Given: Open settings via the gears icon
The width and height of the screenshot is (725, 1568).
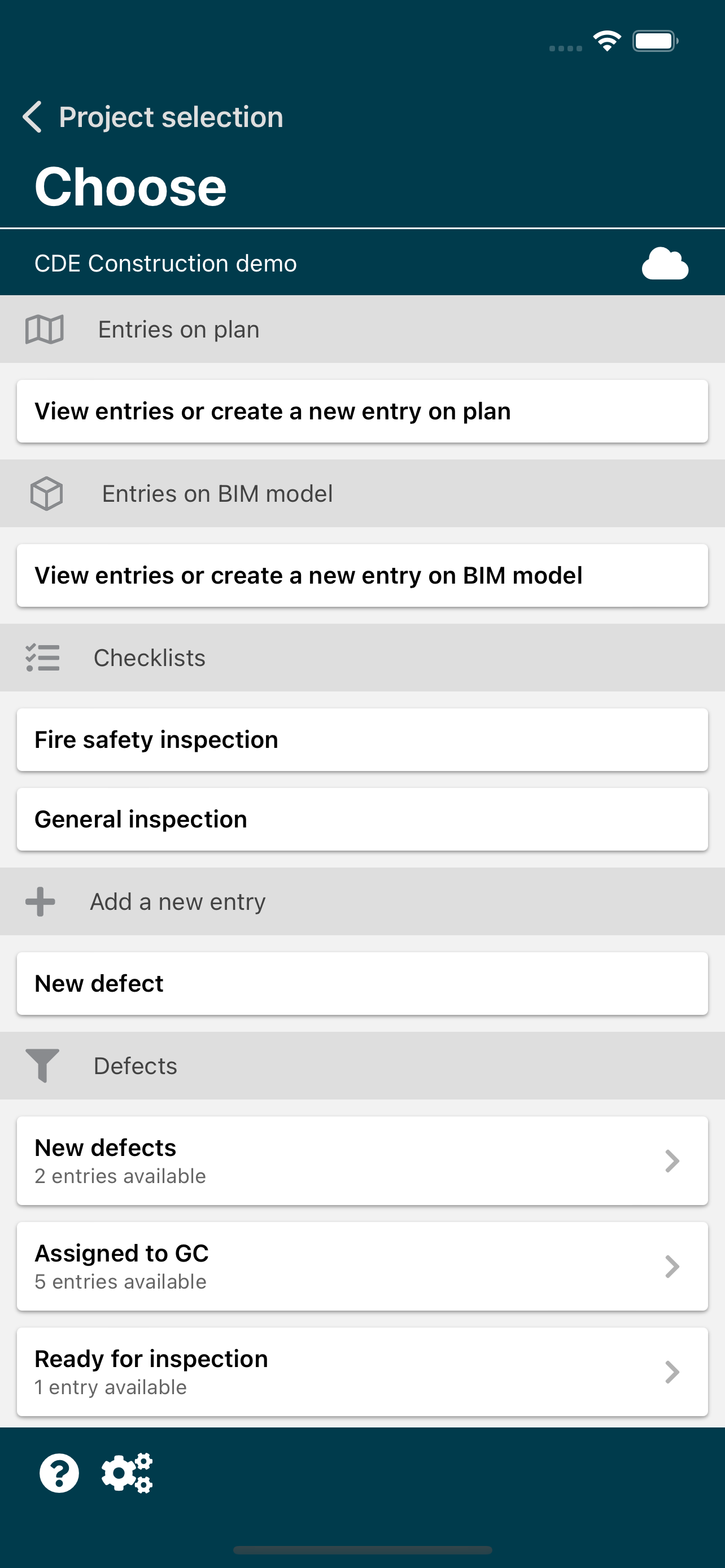Looking at the screenshot, I should point(127,1474).
